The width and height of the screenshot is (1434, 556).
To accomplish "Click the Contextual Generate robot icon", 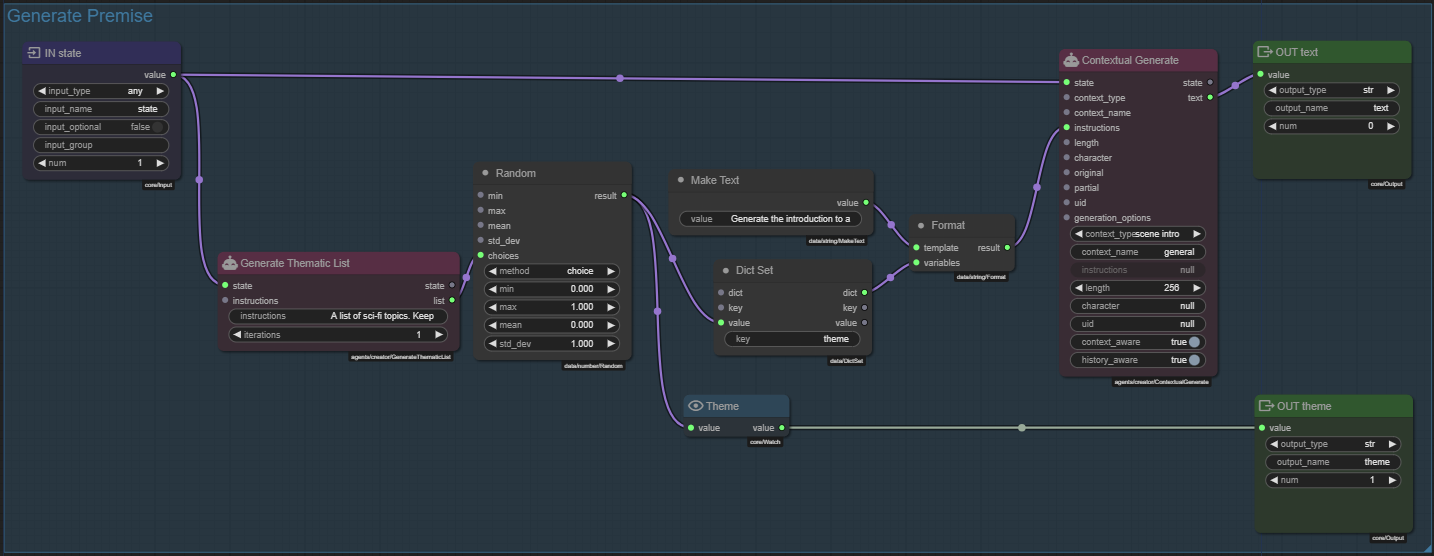I will (1071, 60).
